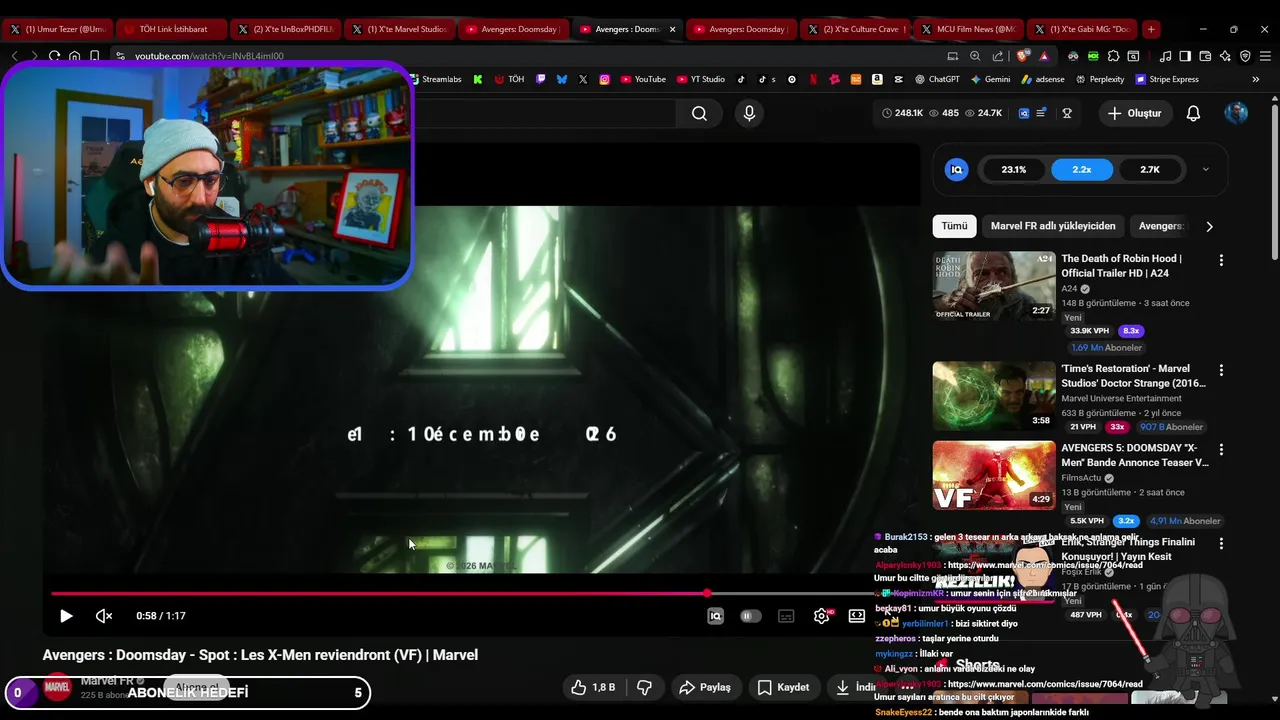This screenshot has width=1280, height=720.
Task: Open adsense bookmark
Action: [x=1043, y=79]
